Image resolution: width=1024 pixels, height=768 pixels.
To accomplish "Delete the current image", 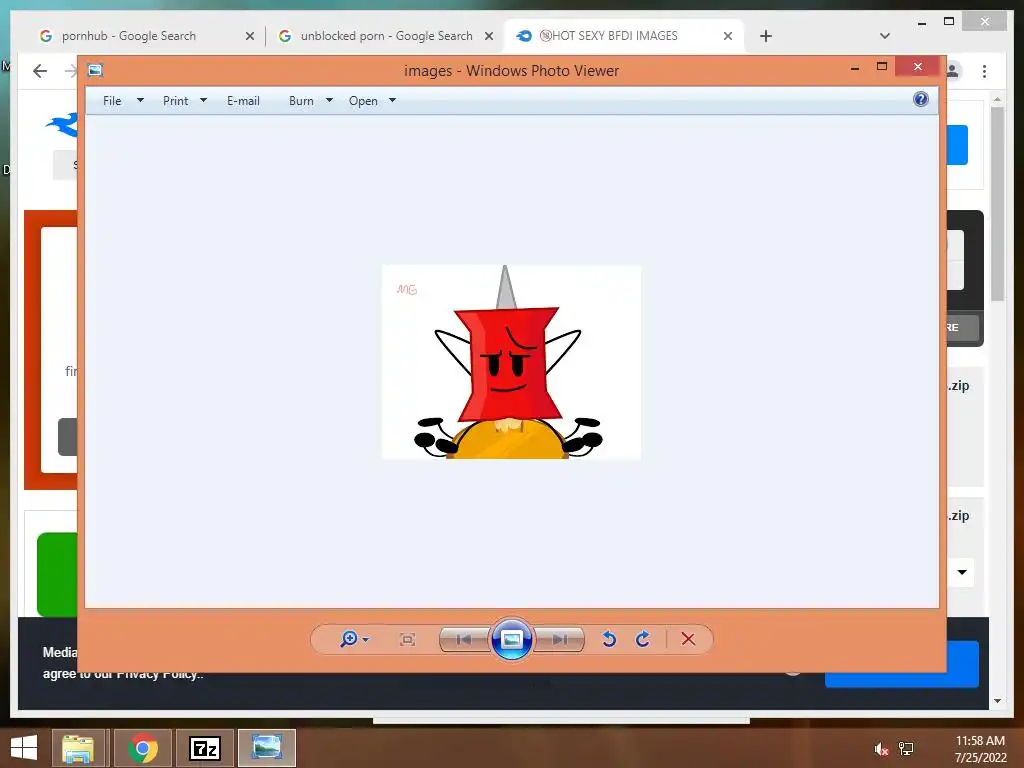I will point(688,639).
